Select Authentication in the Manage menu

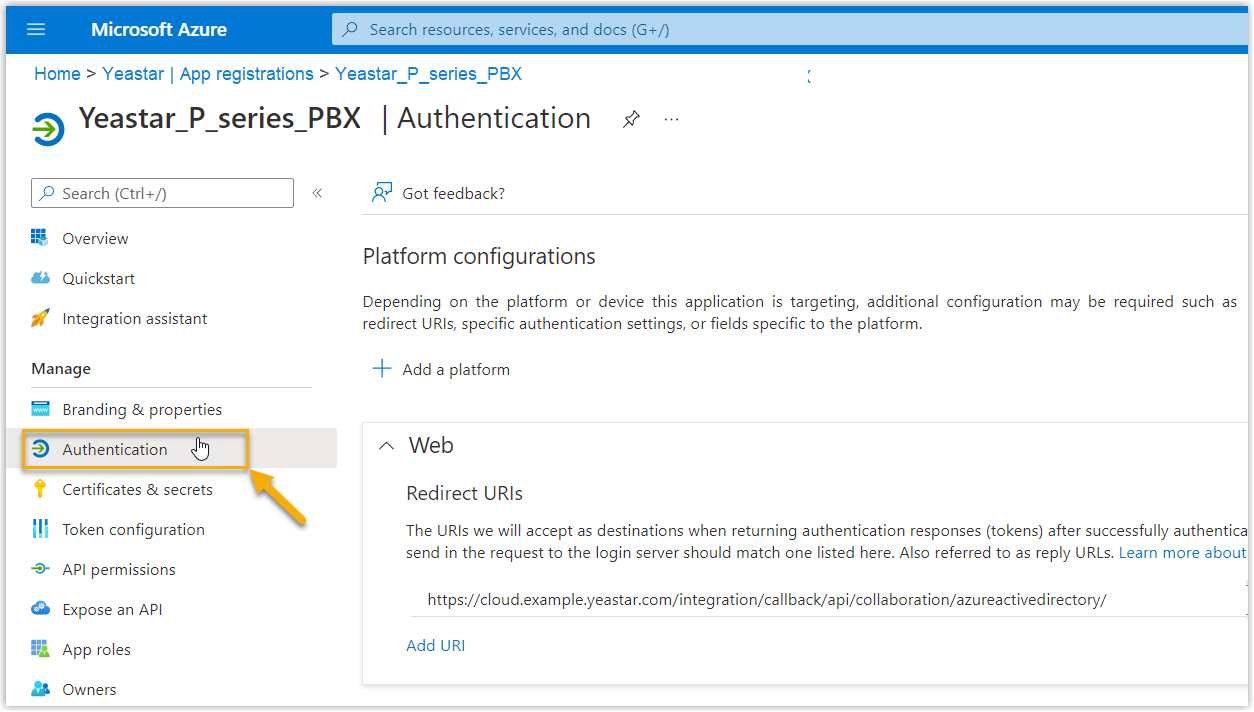coord(115,449)
